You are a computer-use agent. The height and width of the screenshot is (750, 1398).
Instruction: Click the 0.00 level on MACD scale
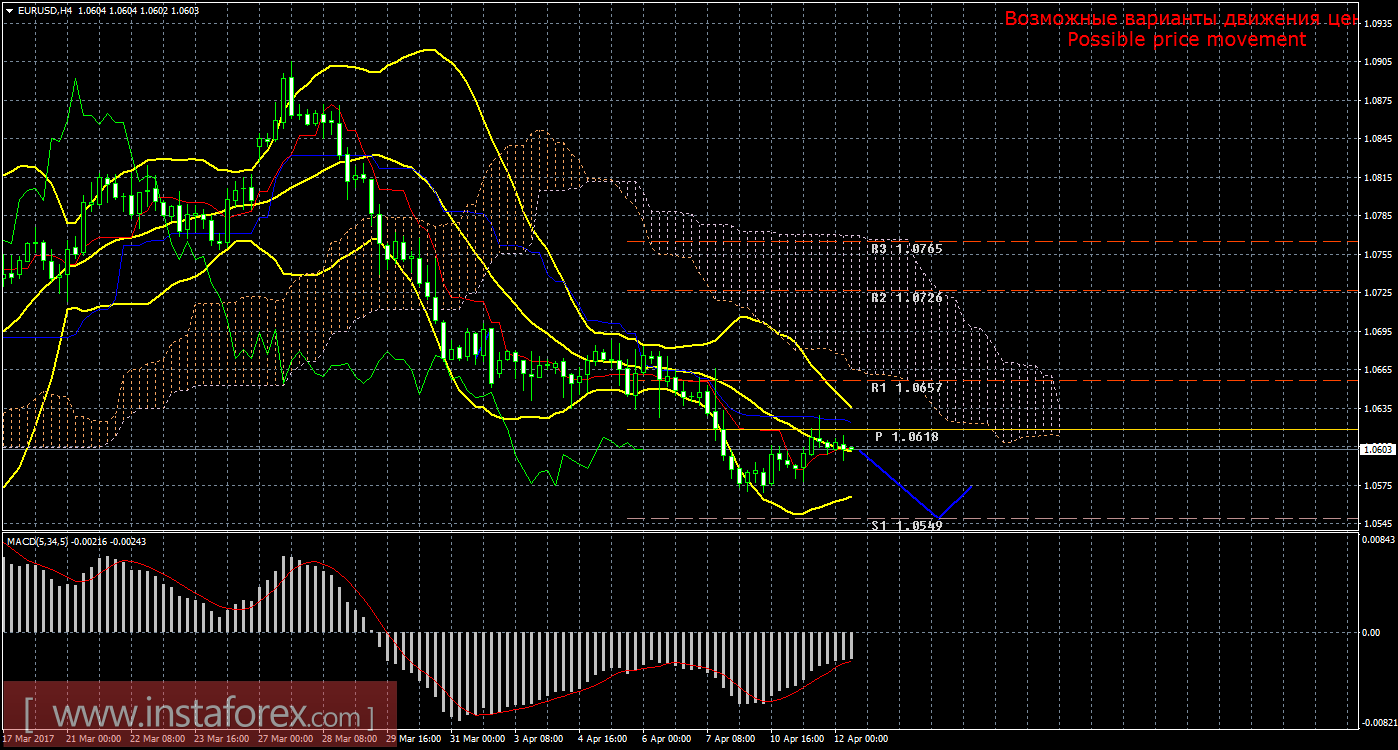click(1374, 632)
